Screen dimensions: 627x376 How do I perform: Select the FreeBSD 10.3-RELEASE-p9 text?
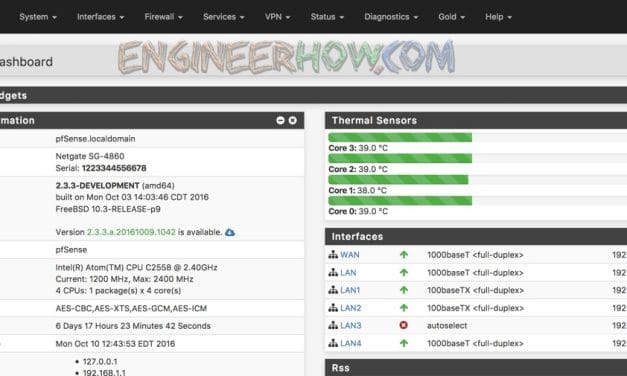[108, 209]
